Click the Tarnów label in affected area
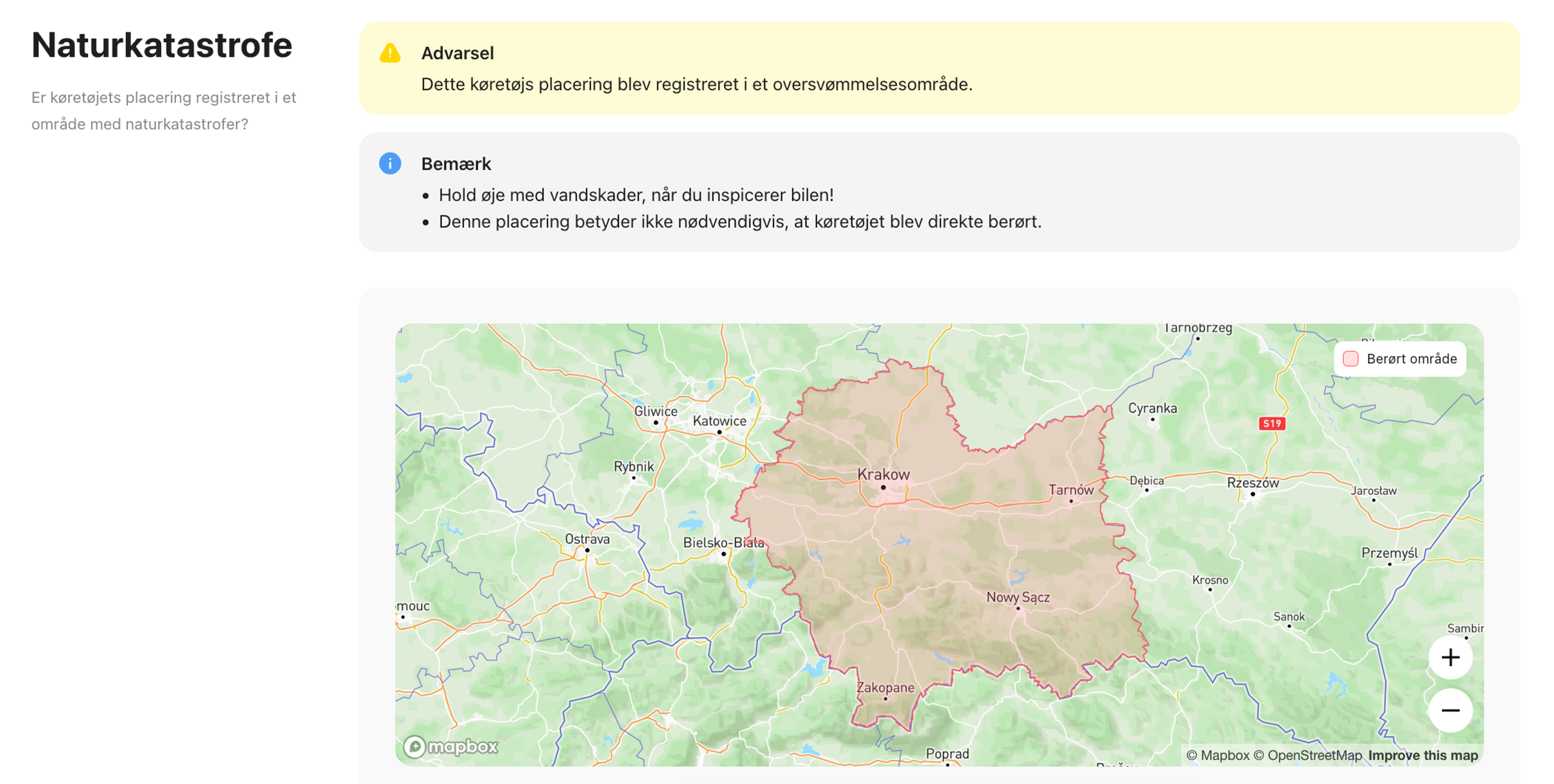 (x=1071, y=490)
